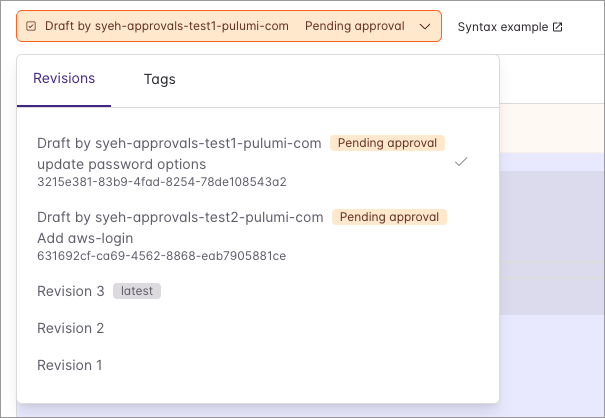Switch to the Revisions tab

64,78
